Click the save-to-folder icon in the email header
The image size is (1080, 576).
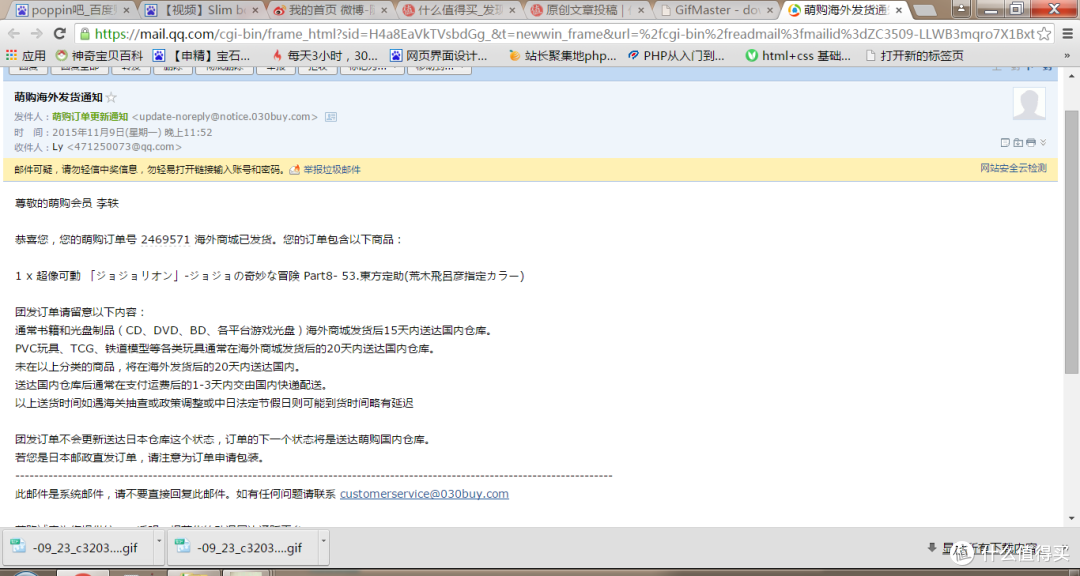[x=1018, y=143]
